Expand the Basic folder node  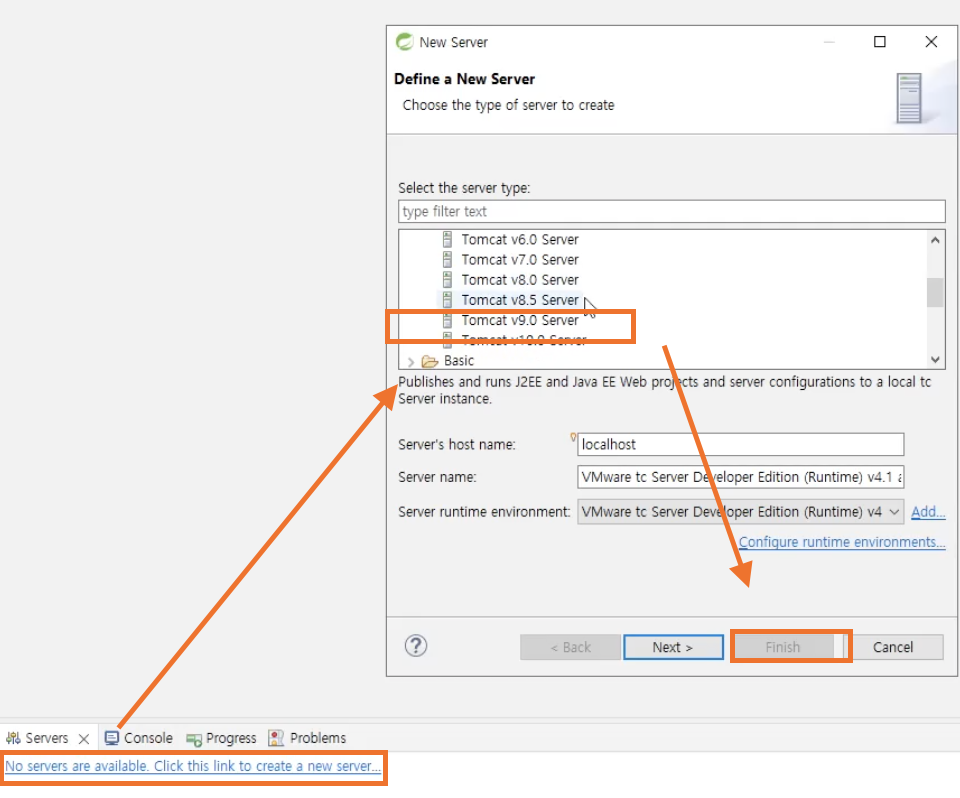(x=411, y=361)
